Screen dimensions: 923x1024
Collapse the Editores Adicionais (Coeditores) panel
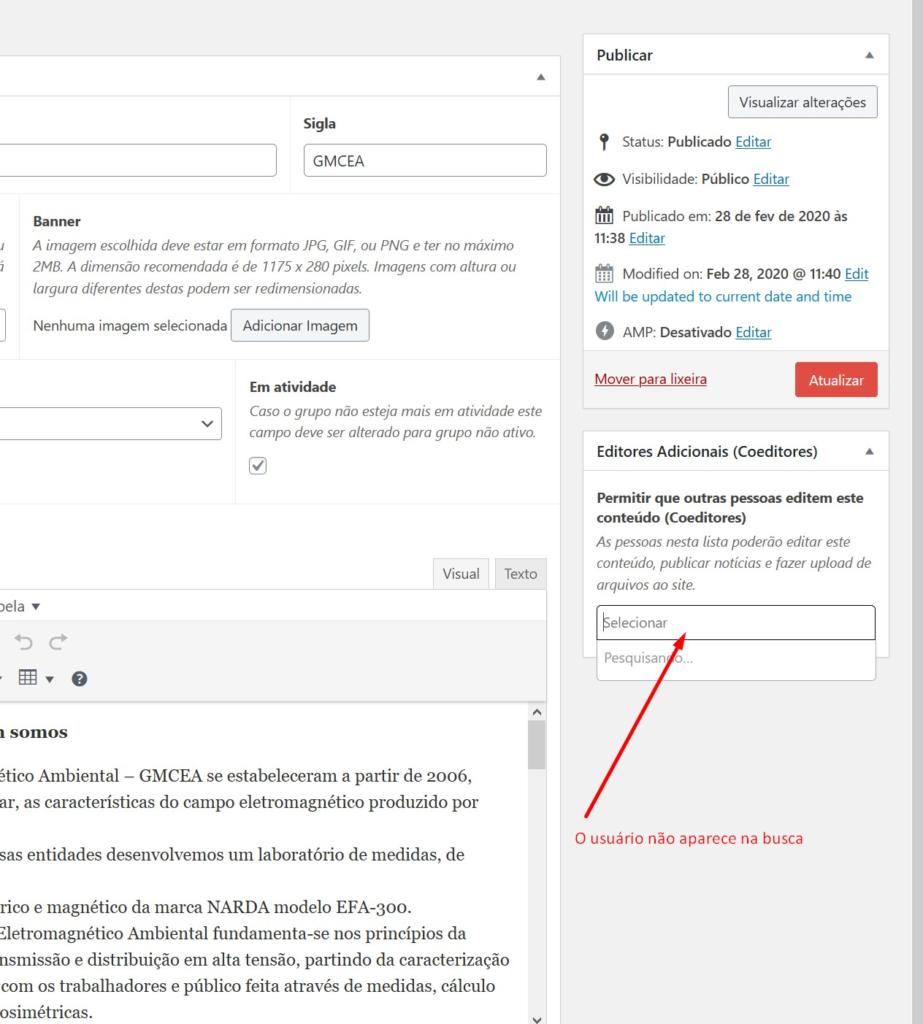[868, 452]
